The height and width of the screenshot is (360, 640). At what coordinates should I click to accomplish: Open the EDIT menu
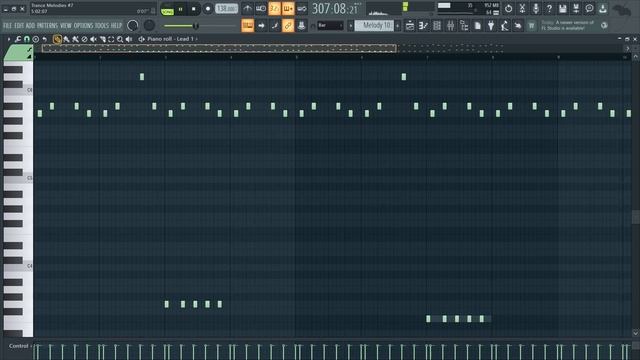click(x=19, y=26)
